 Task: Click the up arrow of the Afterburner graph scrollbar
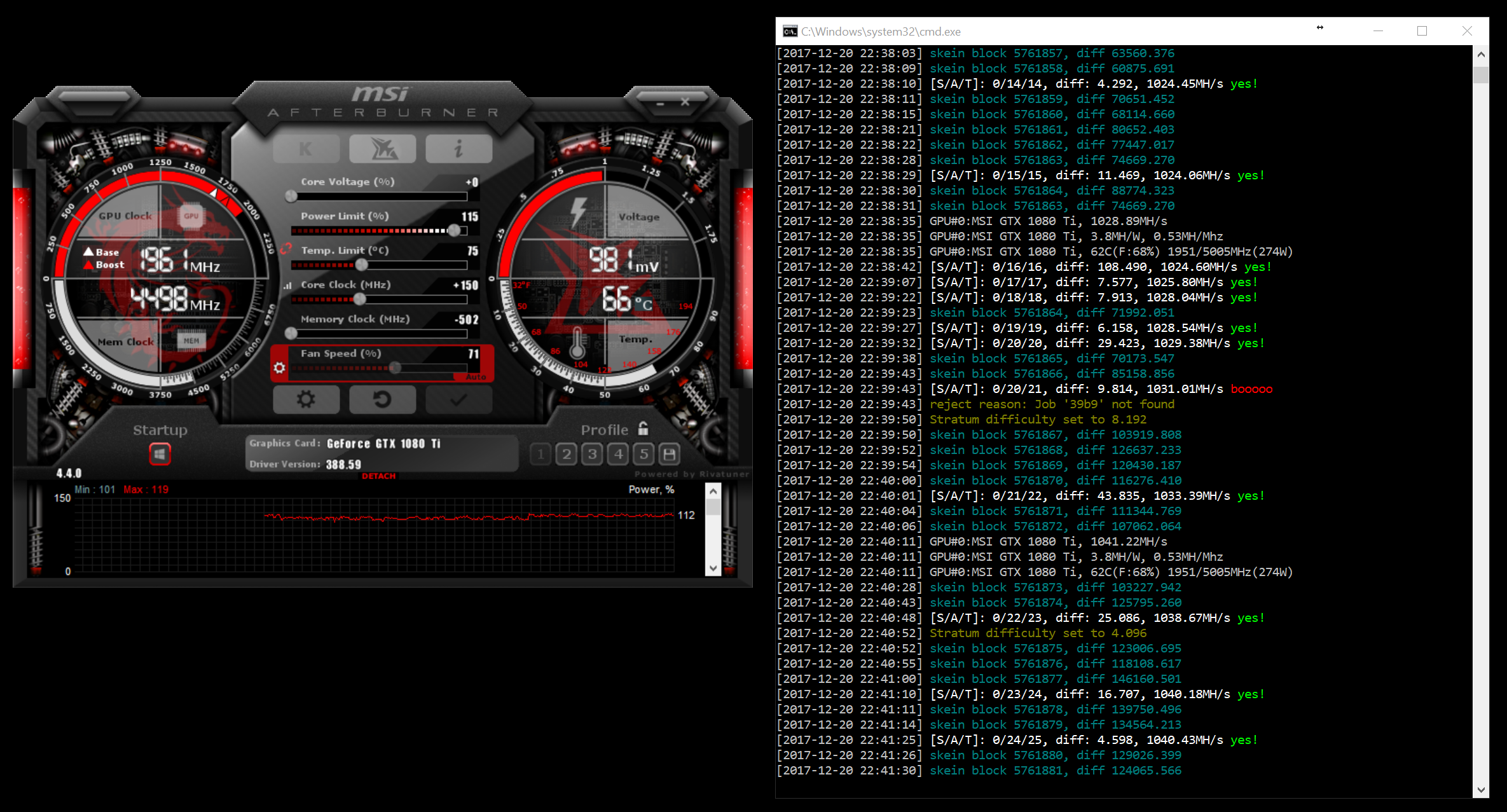click(x=713, y=491)
